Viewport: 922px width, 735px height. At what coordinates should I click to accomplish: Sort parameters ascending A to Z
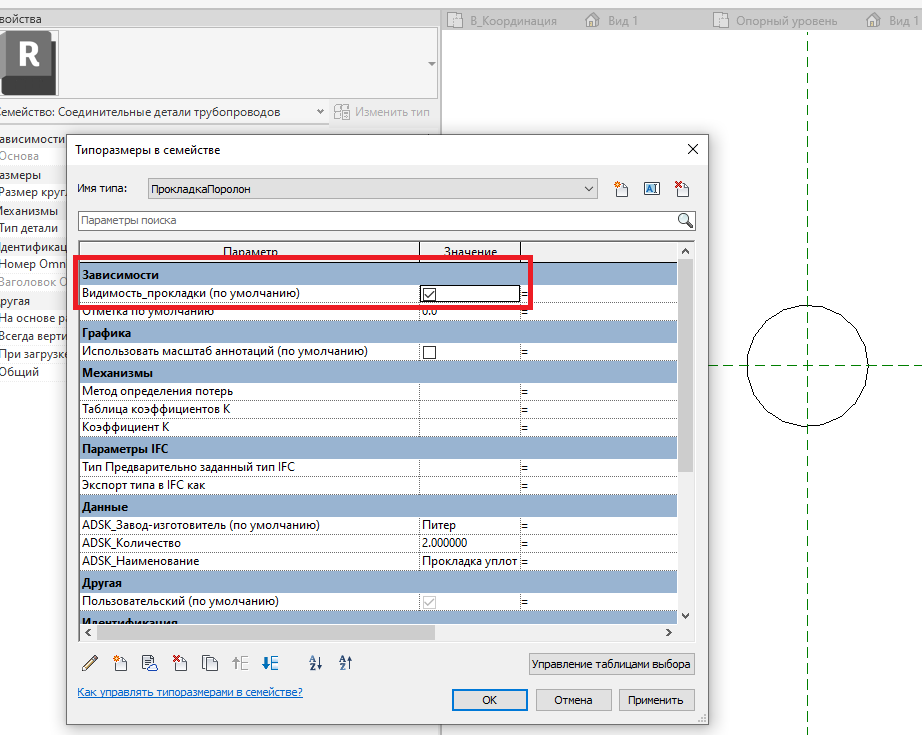[x=316, y=662]
